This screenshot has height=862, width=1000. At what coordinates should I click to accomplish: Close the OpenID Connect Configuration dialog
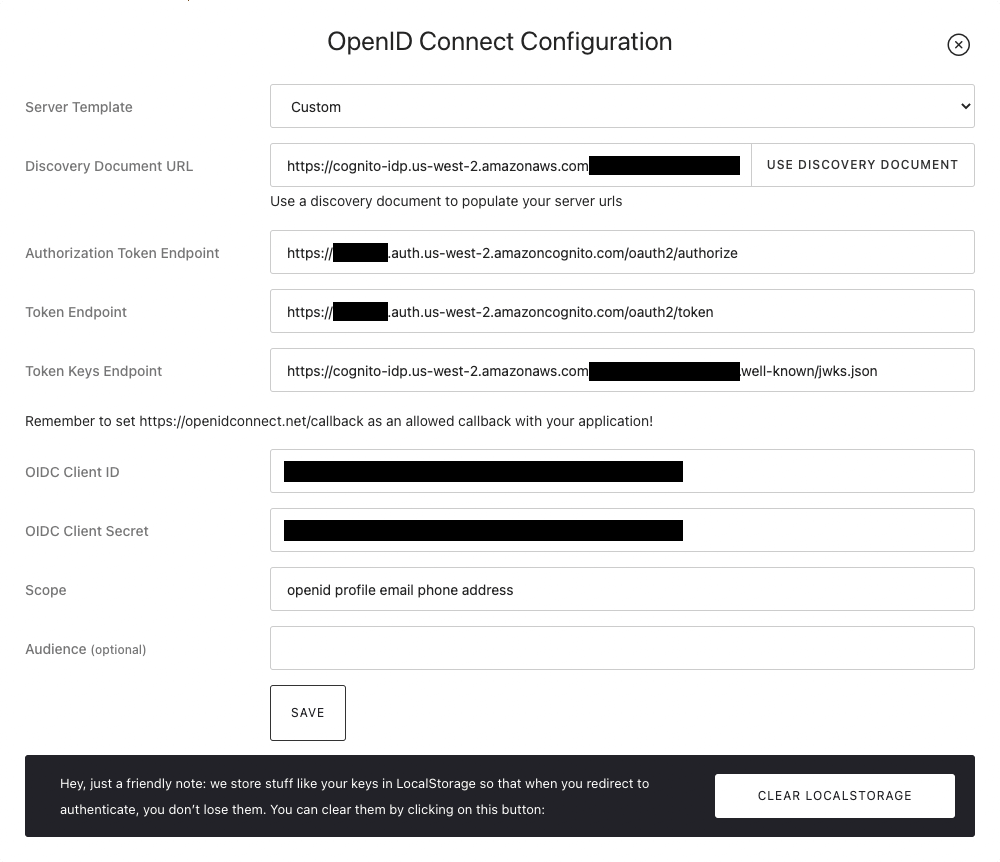[958, 44]
